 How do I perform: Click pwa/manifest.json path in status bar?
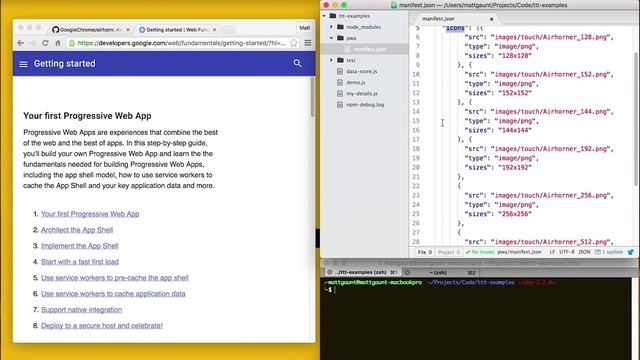point(519,252)
